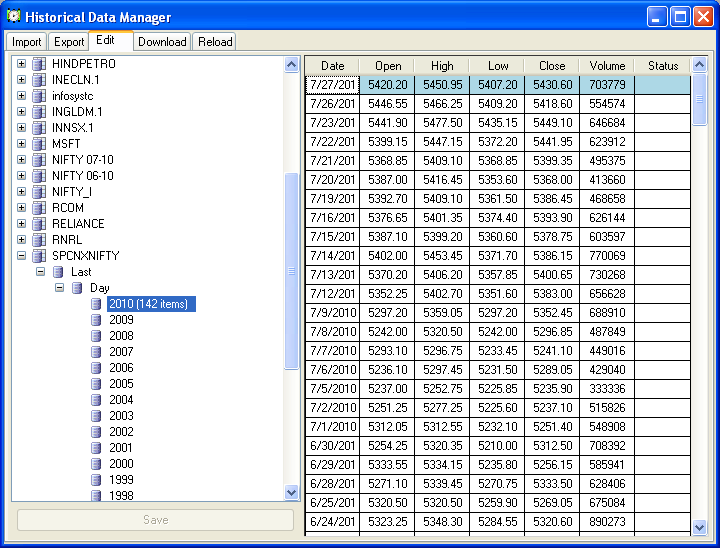
Task: Select the Open cell showing 5446.55
Action: [x=388, y=104]
